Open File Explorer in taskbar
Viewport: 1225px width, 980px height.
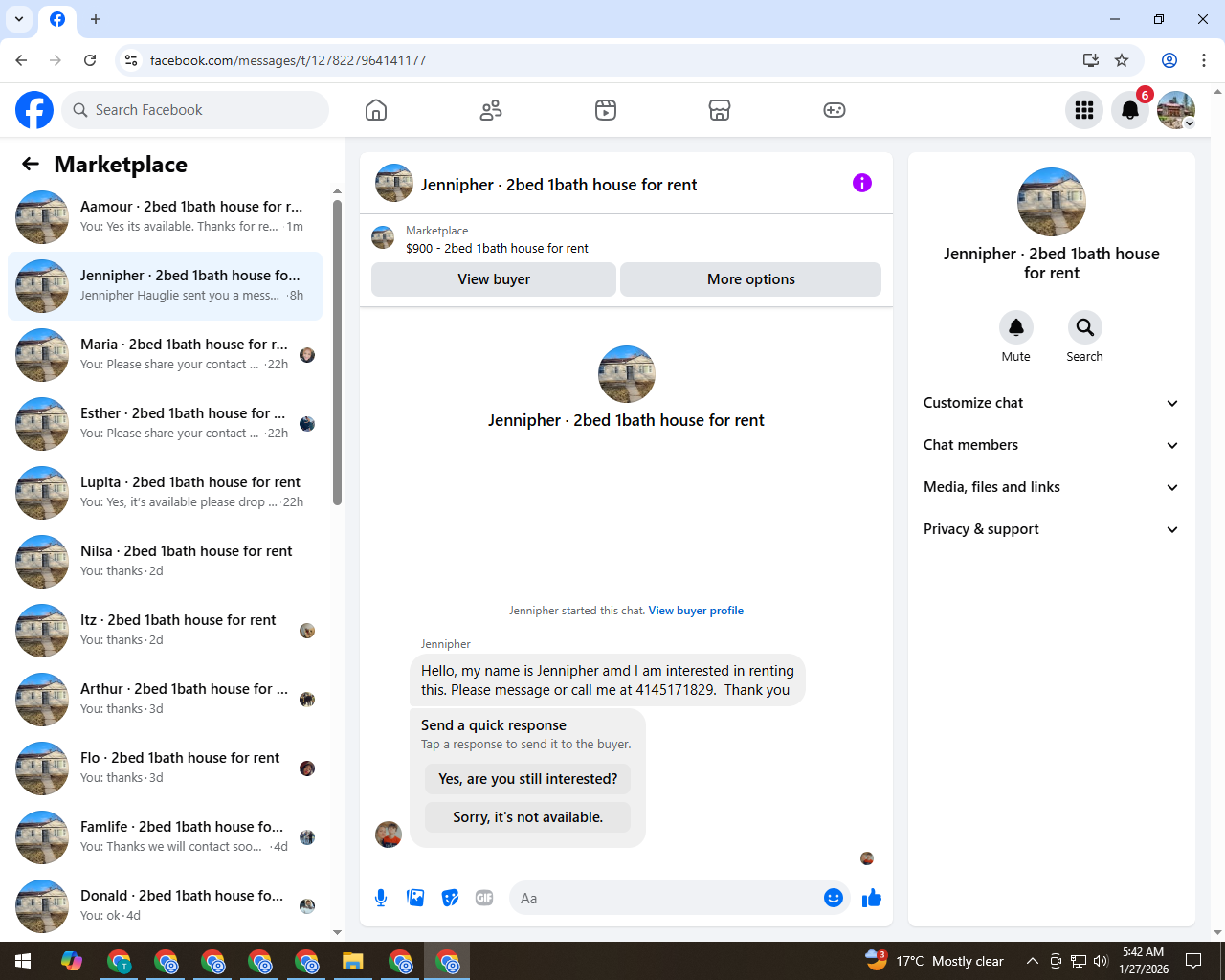coord(353,961)
